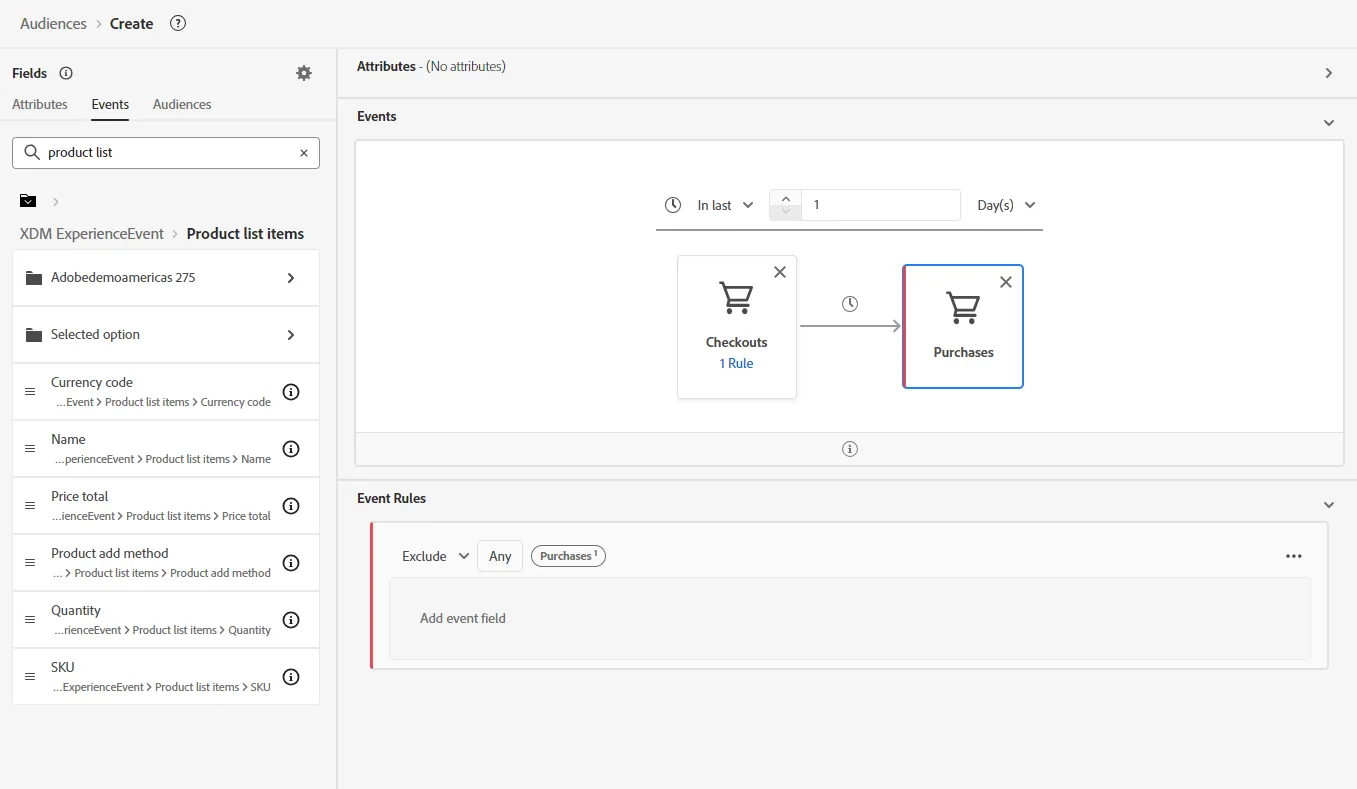Click the Any button in event rule
The height and width of the screenshot is (789, 1357).
click(500, 556)
